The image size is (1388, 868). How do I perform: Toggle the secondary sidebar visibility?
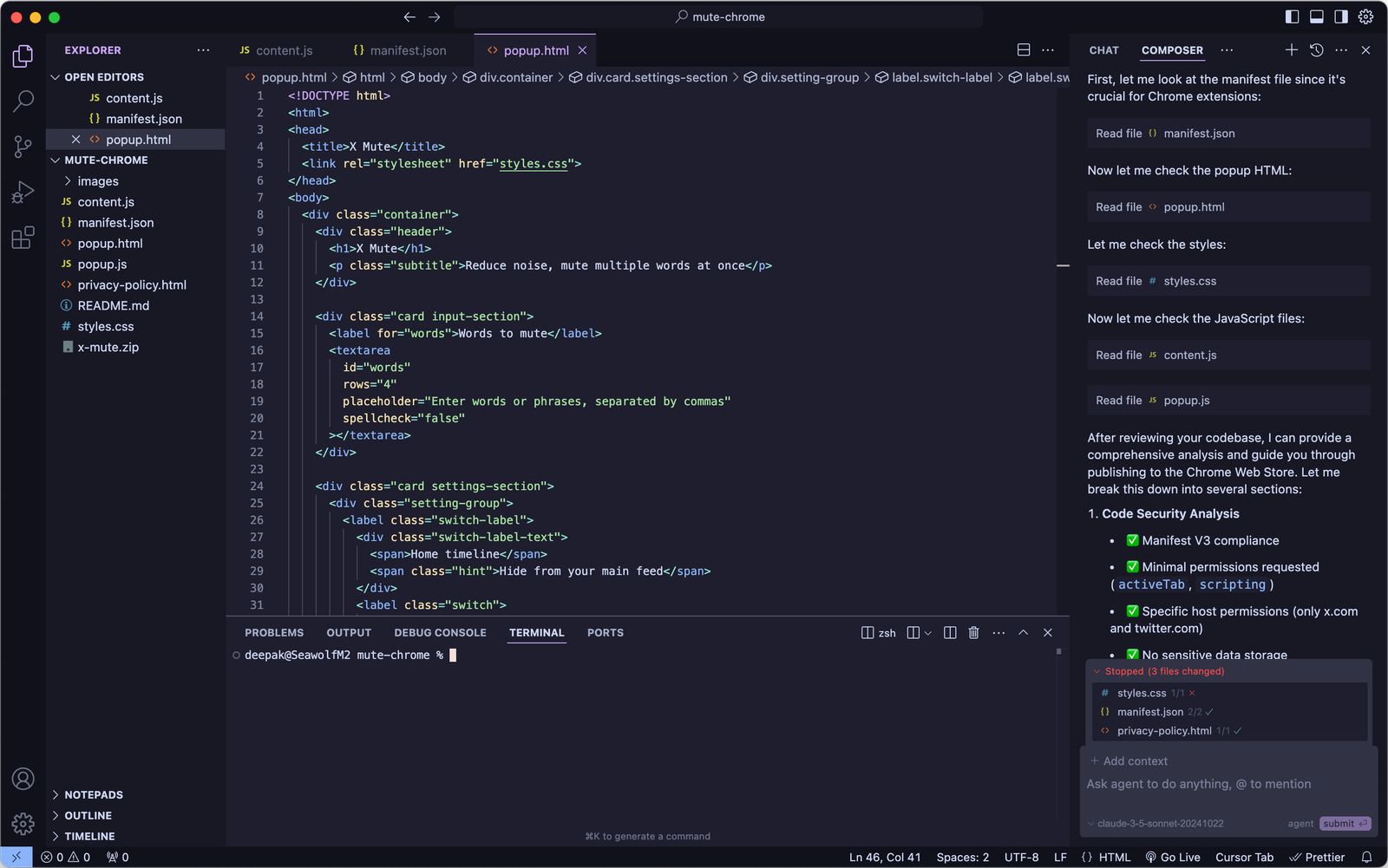[1341, 16]
